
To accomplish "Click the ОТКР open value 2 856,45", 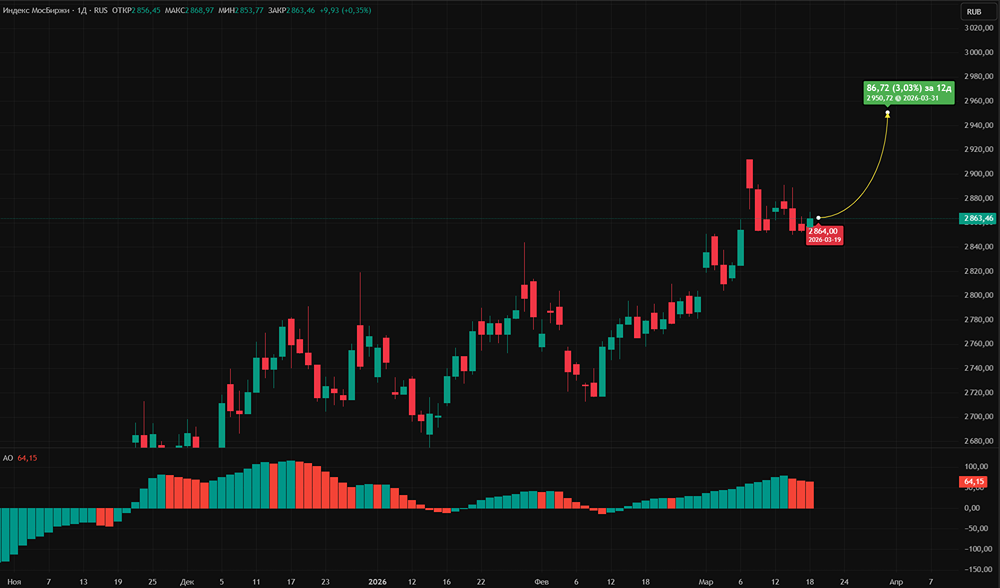I will point(146,10).
